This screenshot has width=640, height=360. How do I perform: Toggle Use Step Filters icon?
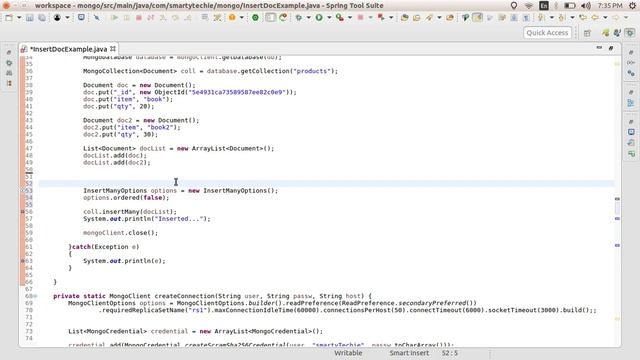[217, 18]
